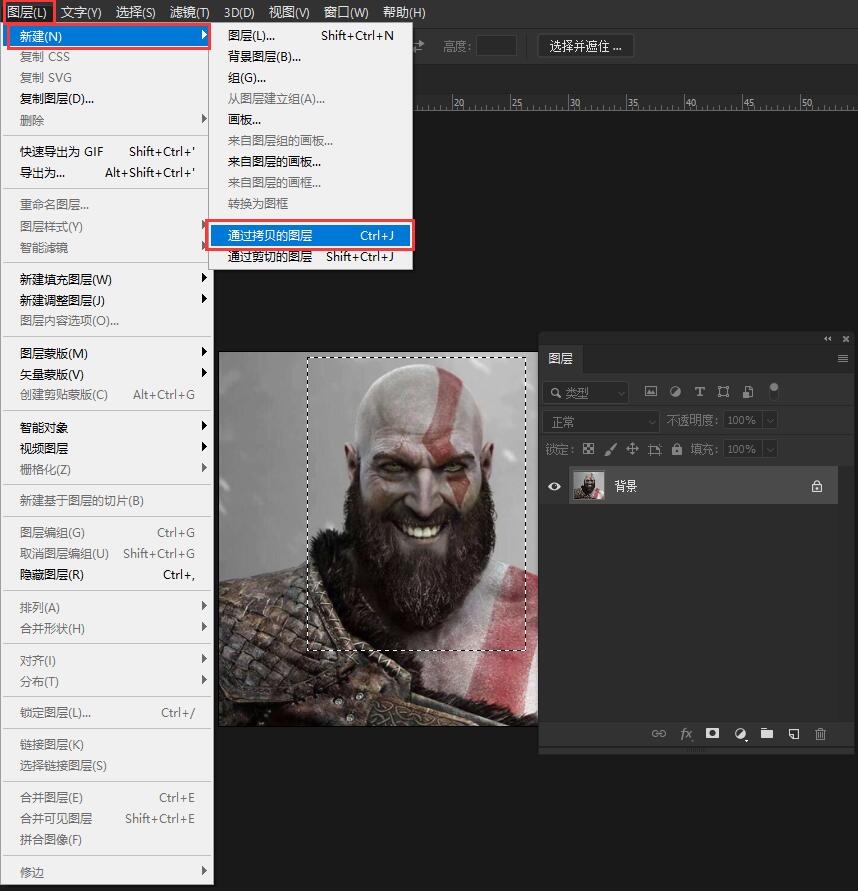The image size is (858, 891).
Task: Click the delete layer trash icon
Action: point(820,734)
